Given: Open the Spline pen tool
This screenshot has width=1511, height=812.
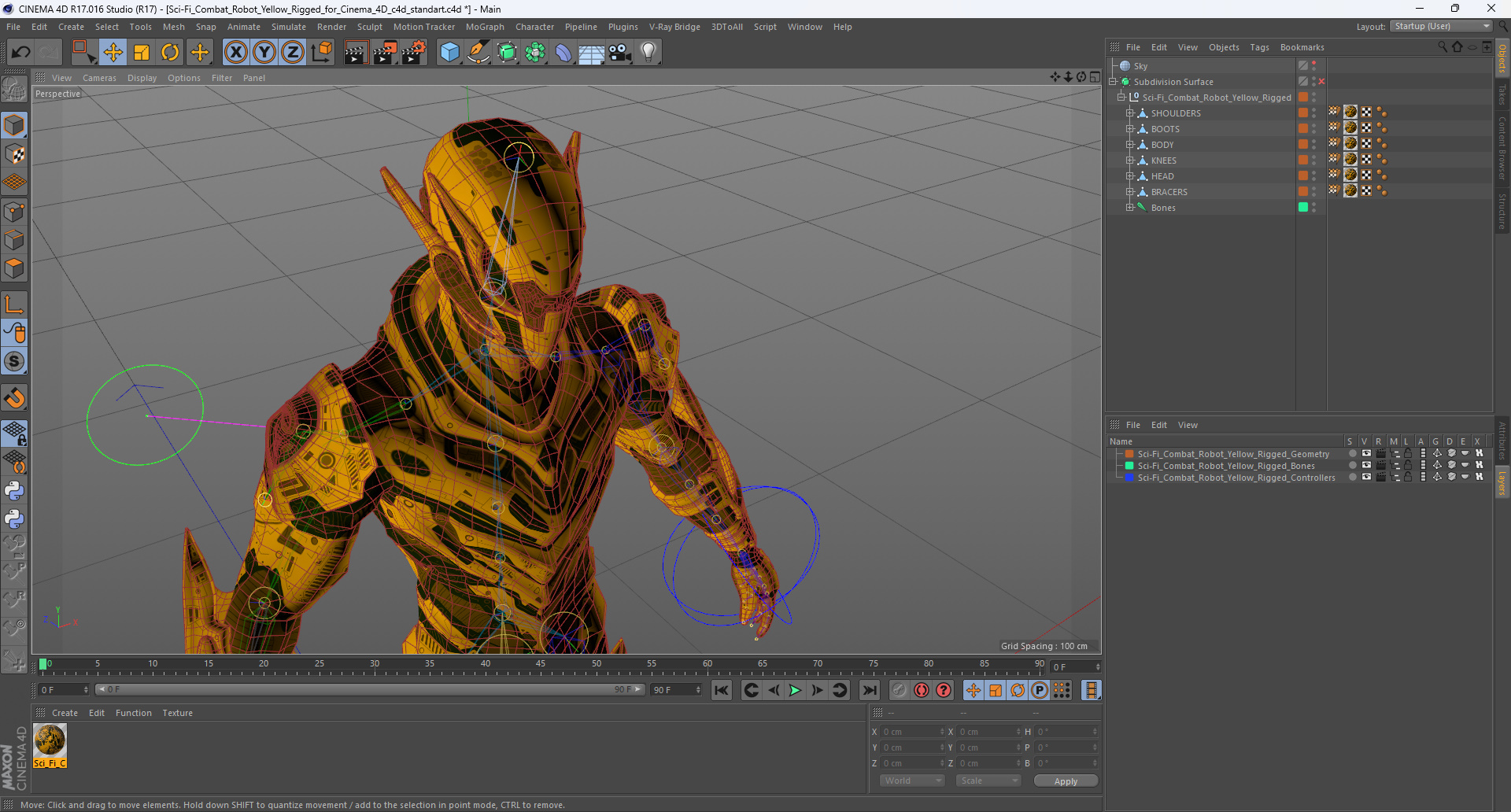Looking at the screenshot, I should (478, 53).
